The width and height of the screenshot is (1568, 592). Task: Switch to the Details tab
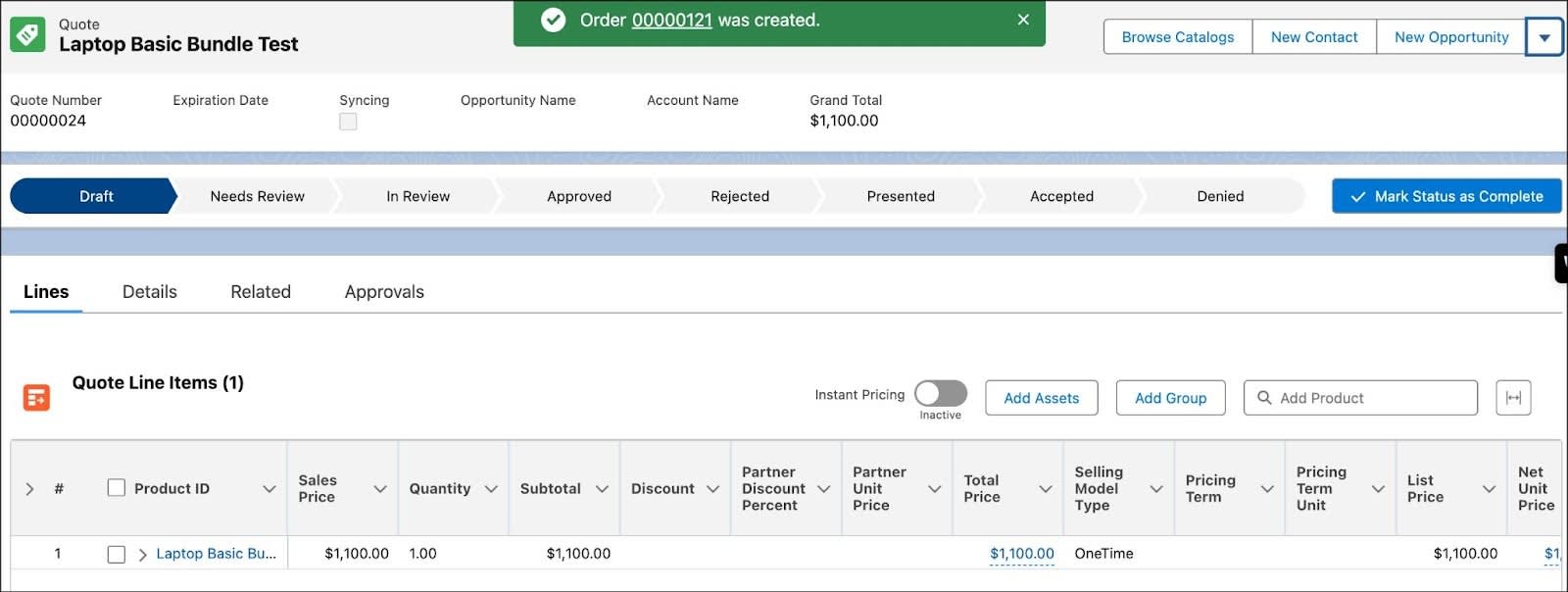click(x=150, y=292)
